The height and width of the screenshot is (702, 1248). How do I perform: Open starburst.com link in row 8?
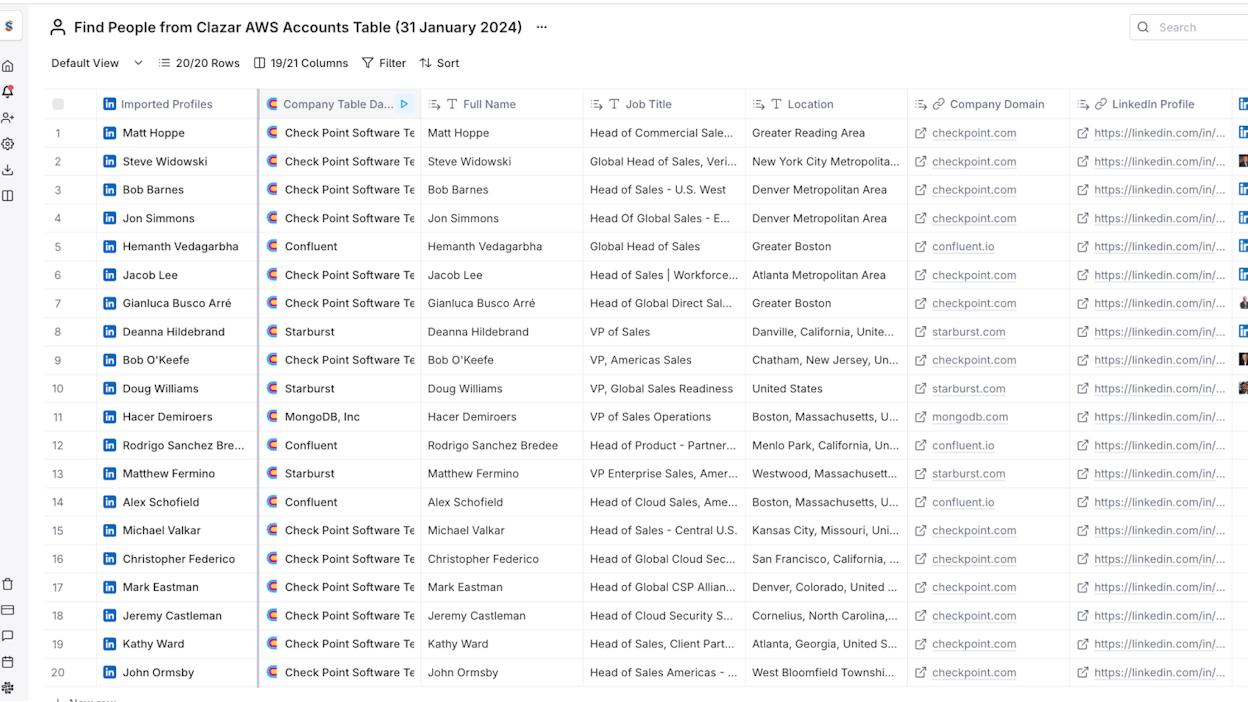(x=969, y=332)
